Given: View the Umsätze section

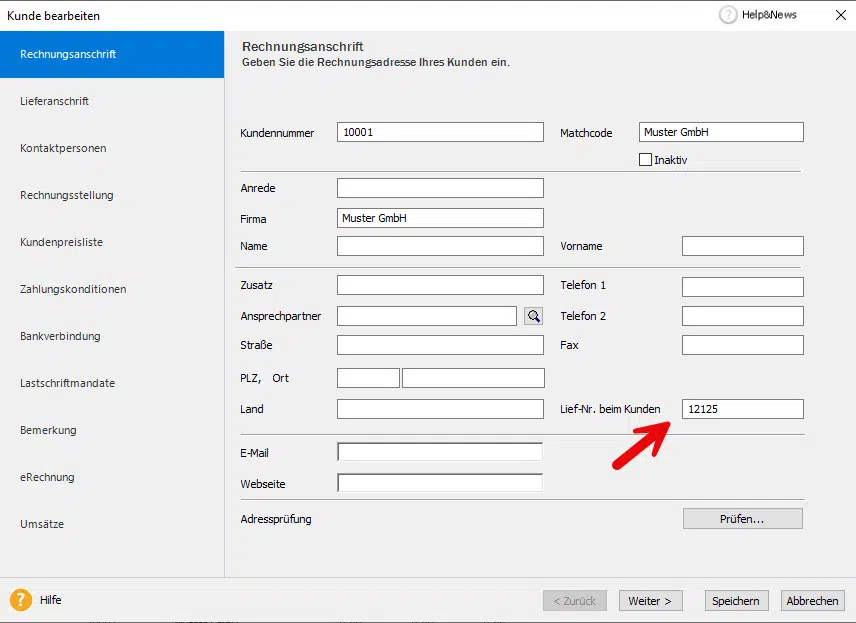Looking at the screenshot, I should coord(42,524).
